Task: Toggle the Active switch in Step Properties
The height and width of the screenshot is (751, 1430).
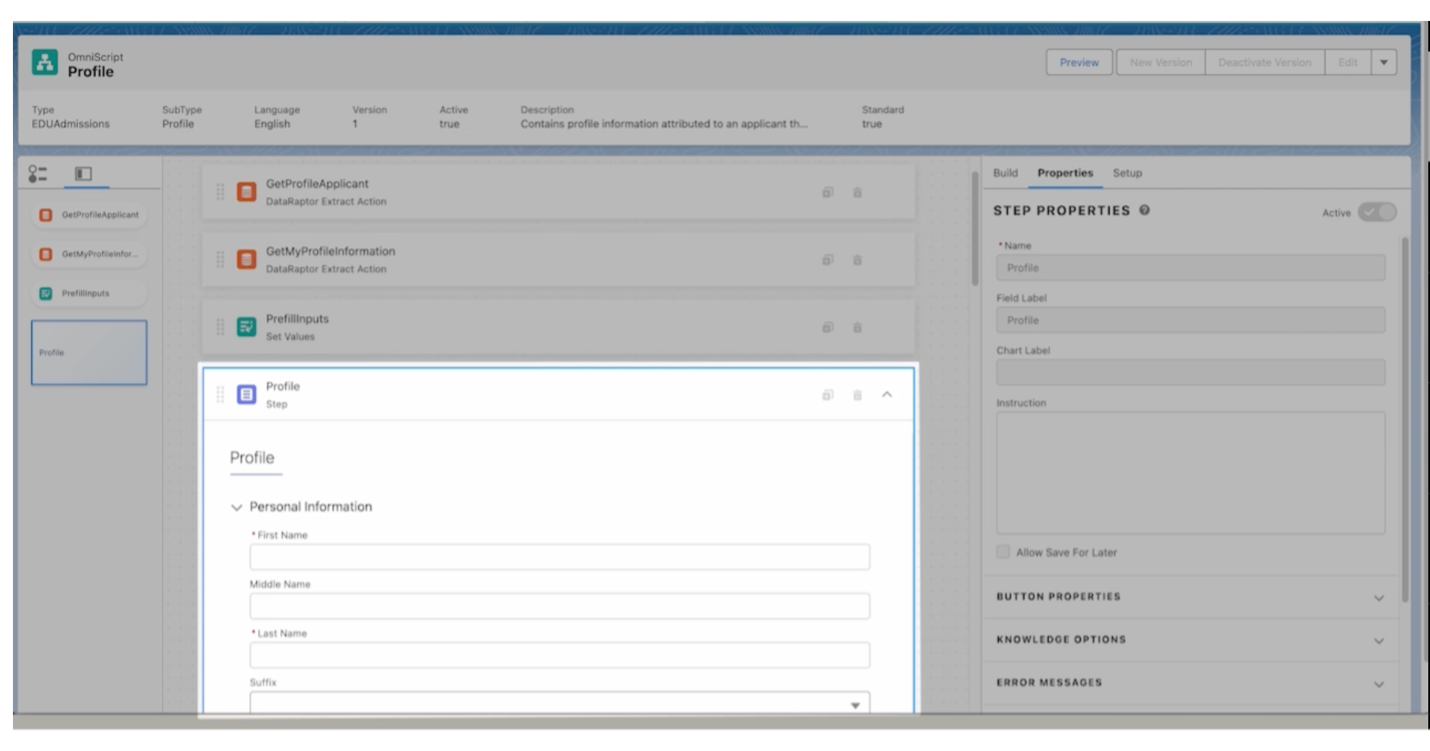Action: [1376, 212]
